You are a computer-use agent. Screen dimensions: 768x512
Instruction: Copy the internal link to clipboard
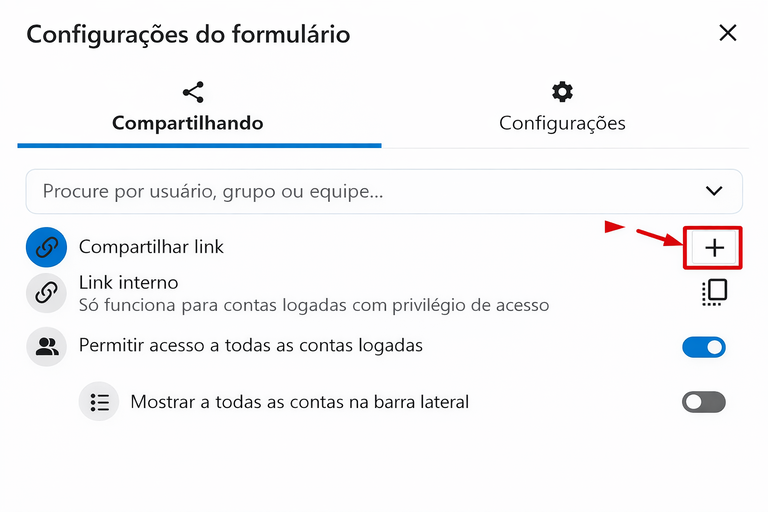[x=714, y=292]
